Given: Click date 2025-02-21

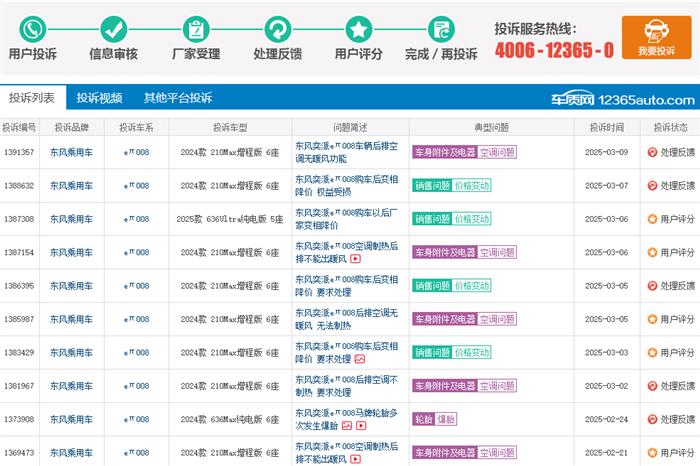Looking at the screenshot, I should 606,453.
